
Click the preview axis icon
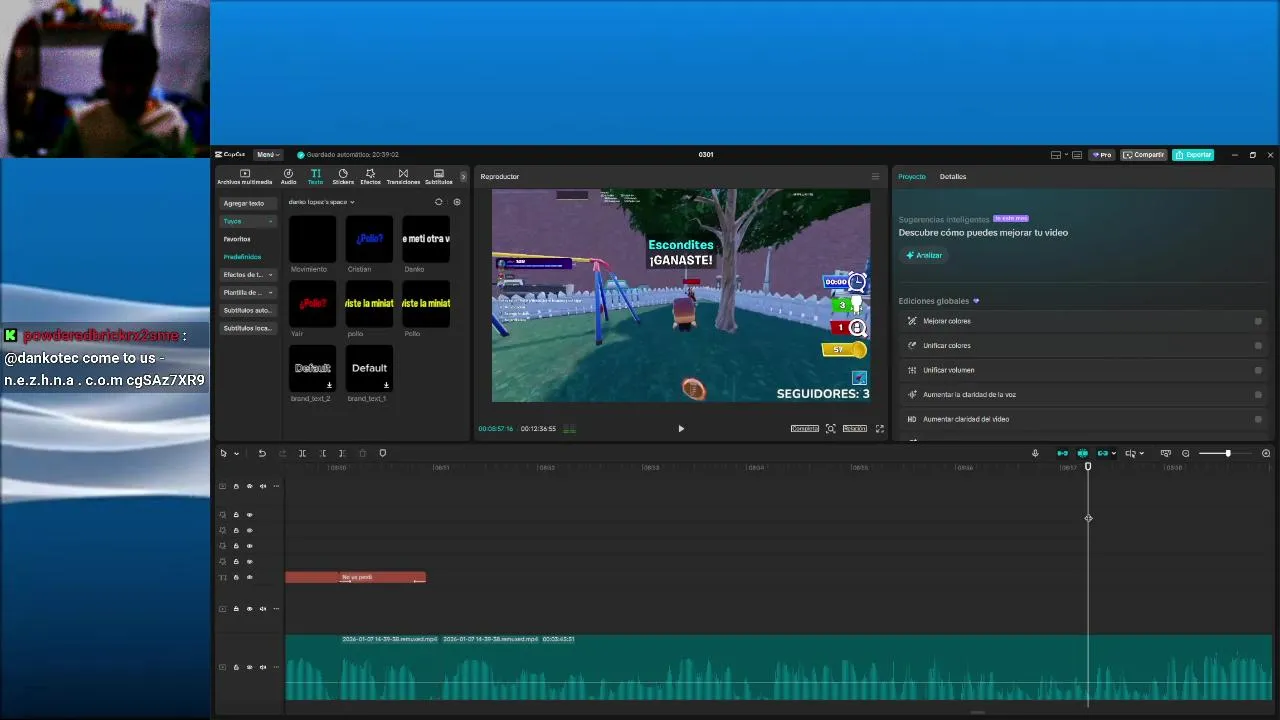pos(1130,453)
